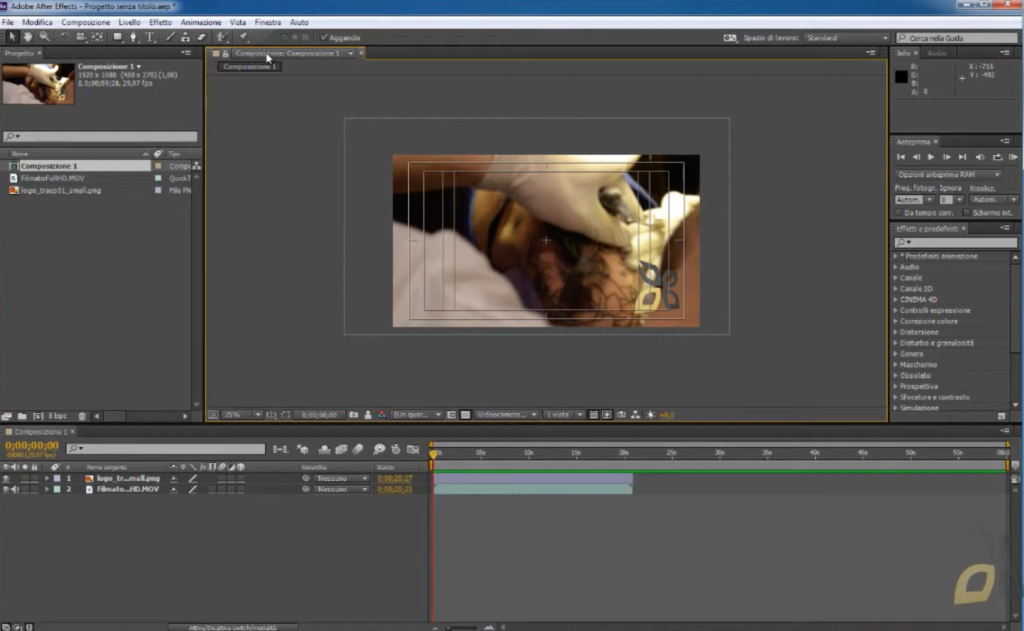Viewport: 1024px width, 631px height.
Task: Expand the Distorsione effects category
Action: (895, 332)
